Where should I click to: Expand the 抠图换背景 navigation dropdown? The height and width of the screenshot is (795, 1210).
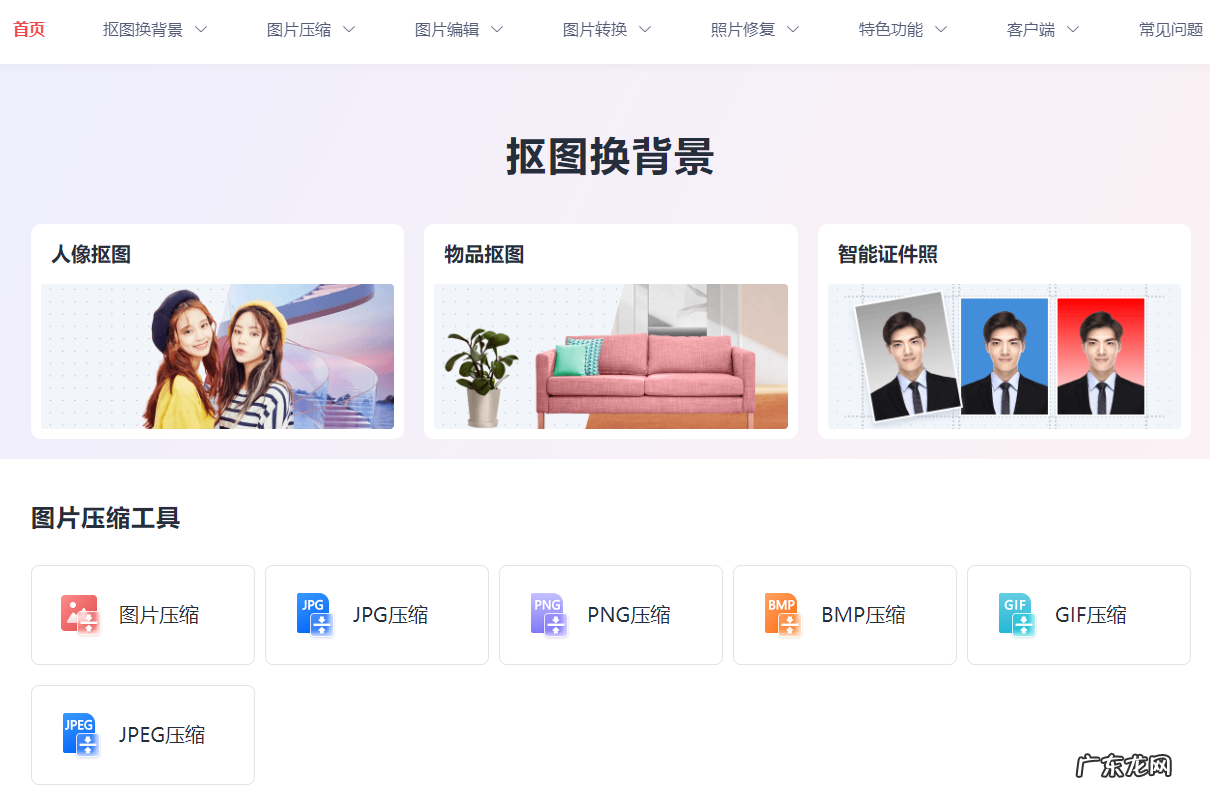tap(145, 29)
